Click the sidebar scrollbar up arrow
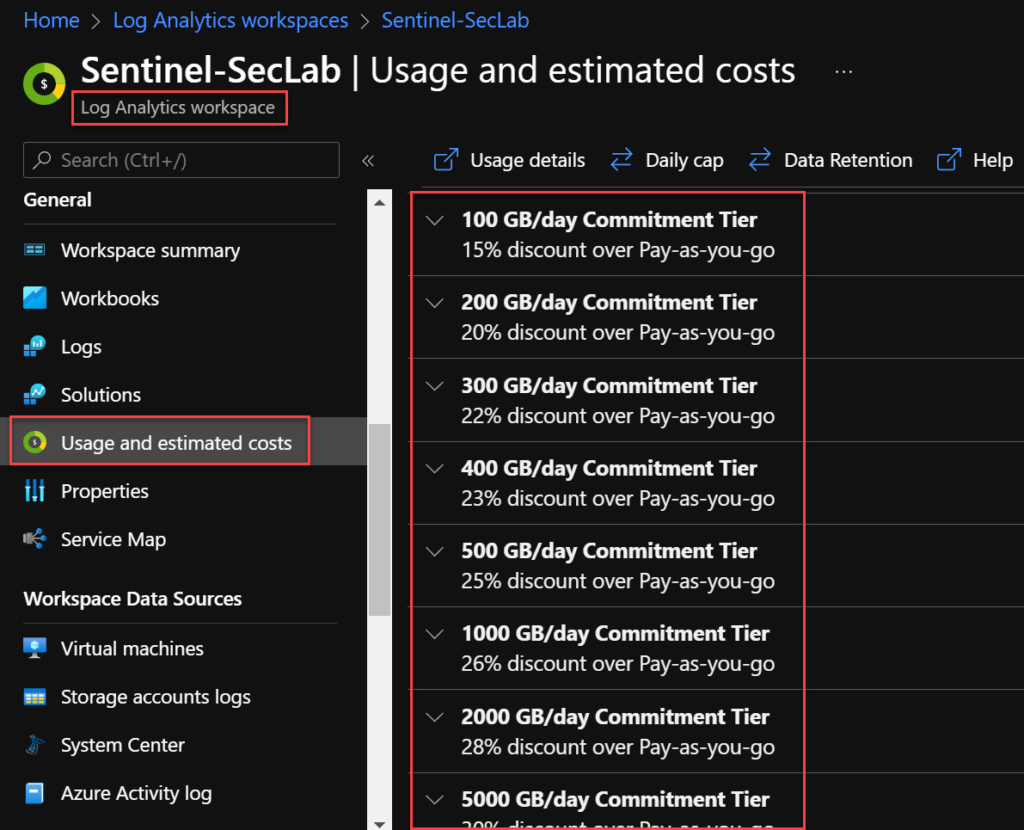The width and height of the screenshot is (1024, 830). (x=379, y=203)
